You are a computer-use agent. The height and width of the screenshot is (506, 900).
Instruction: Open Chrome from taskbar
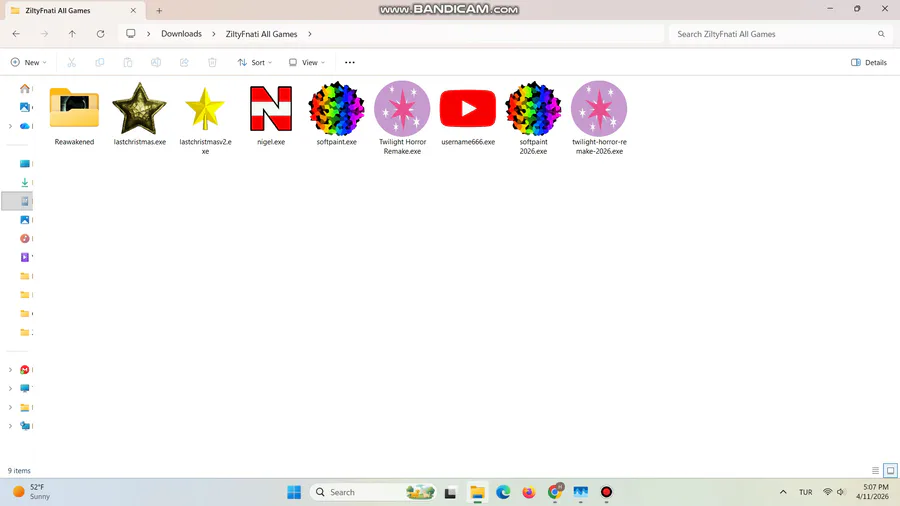pyautogui.click(x=554, y=492)
